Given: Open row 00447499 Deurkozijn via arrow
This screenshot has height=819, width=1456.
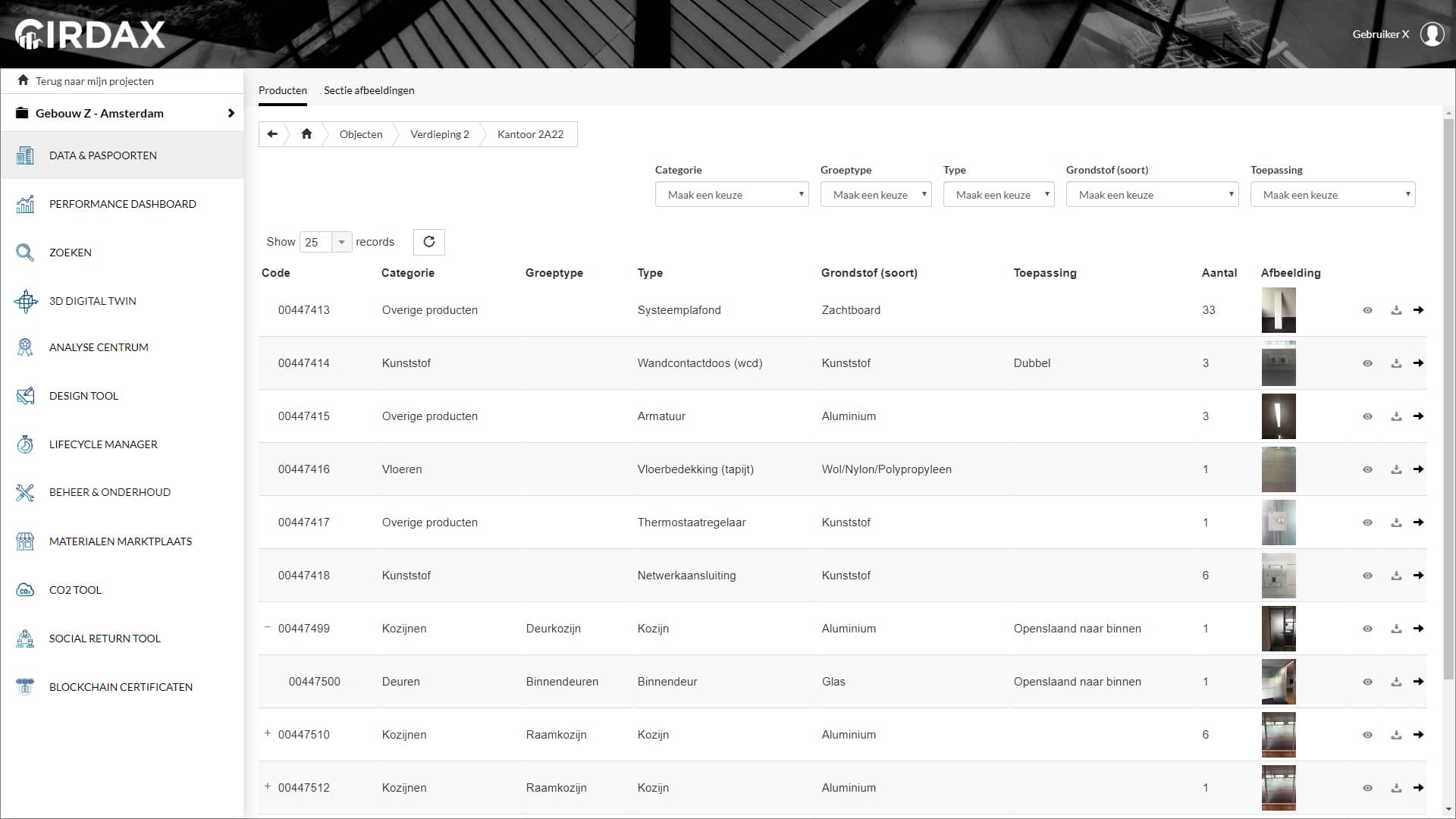Looking at the screenshot, I should click(x=1419, y=629).
